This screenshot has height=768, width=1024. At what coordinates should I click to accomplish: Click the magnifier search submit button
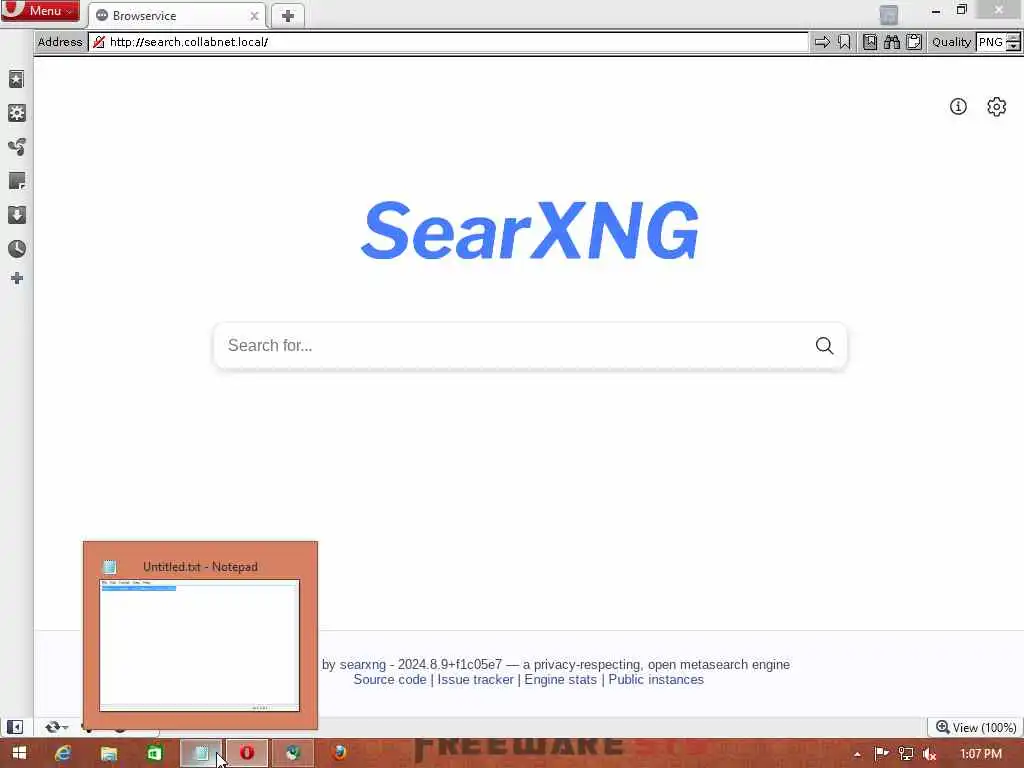point(824,345)
